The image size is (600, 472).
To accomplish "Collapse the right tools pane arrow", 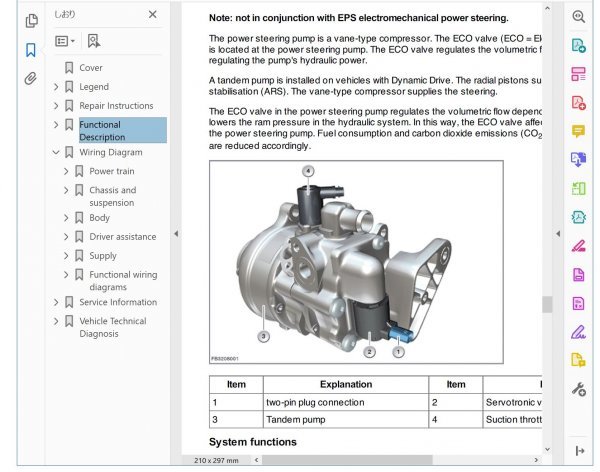I will coord(558,234).
